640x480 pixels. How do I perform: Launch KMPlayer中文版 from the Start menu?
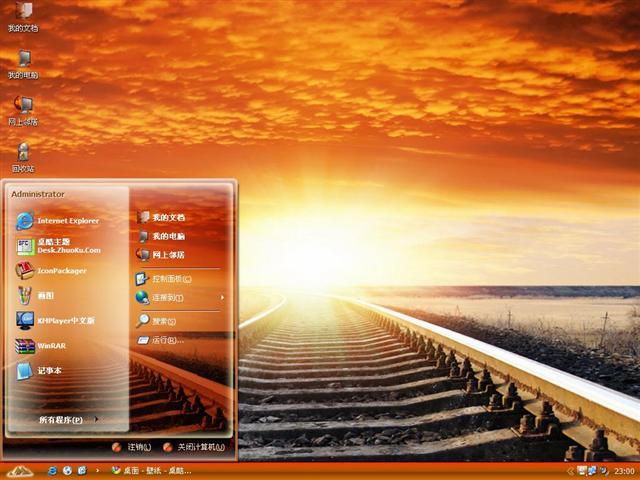(55, 320)
